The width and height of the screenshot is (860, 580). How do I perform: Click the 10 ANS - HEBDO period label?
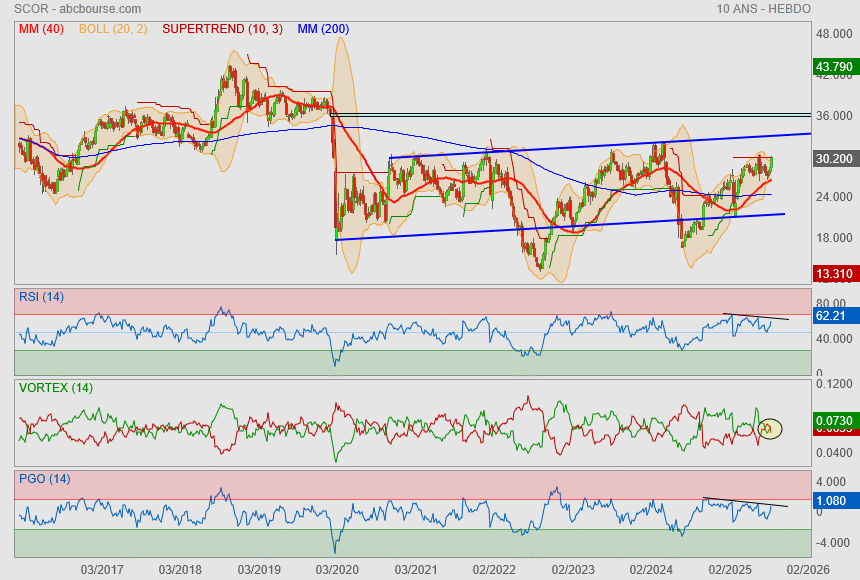click(764, 9)
